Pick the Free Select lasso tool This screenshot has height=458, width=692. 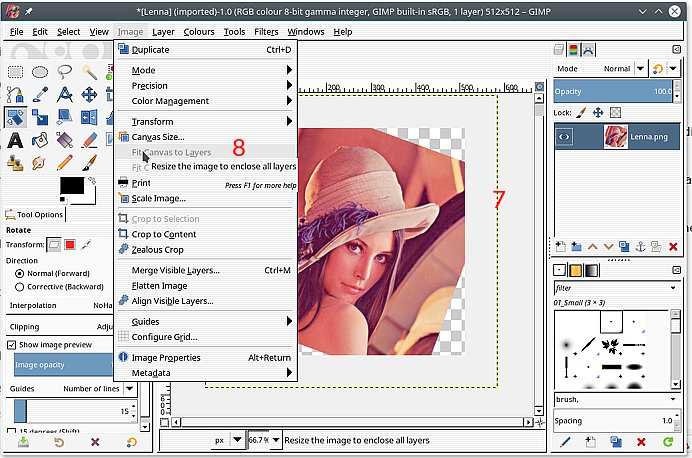(66, 72)
